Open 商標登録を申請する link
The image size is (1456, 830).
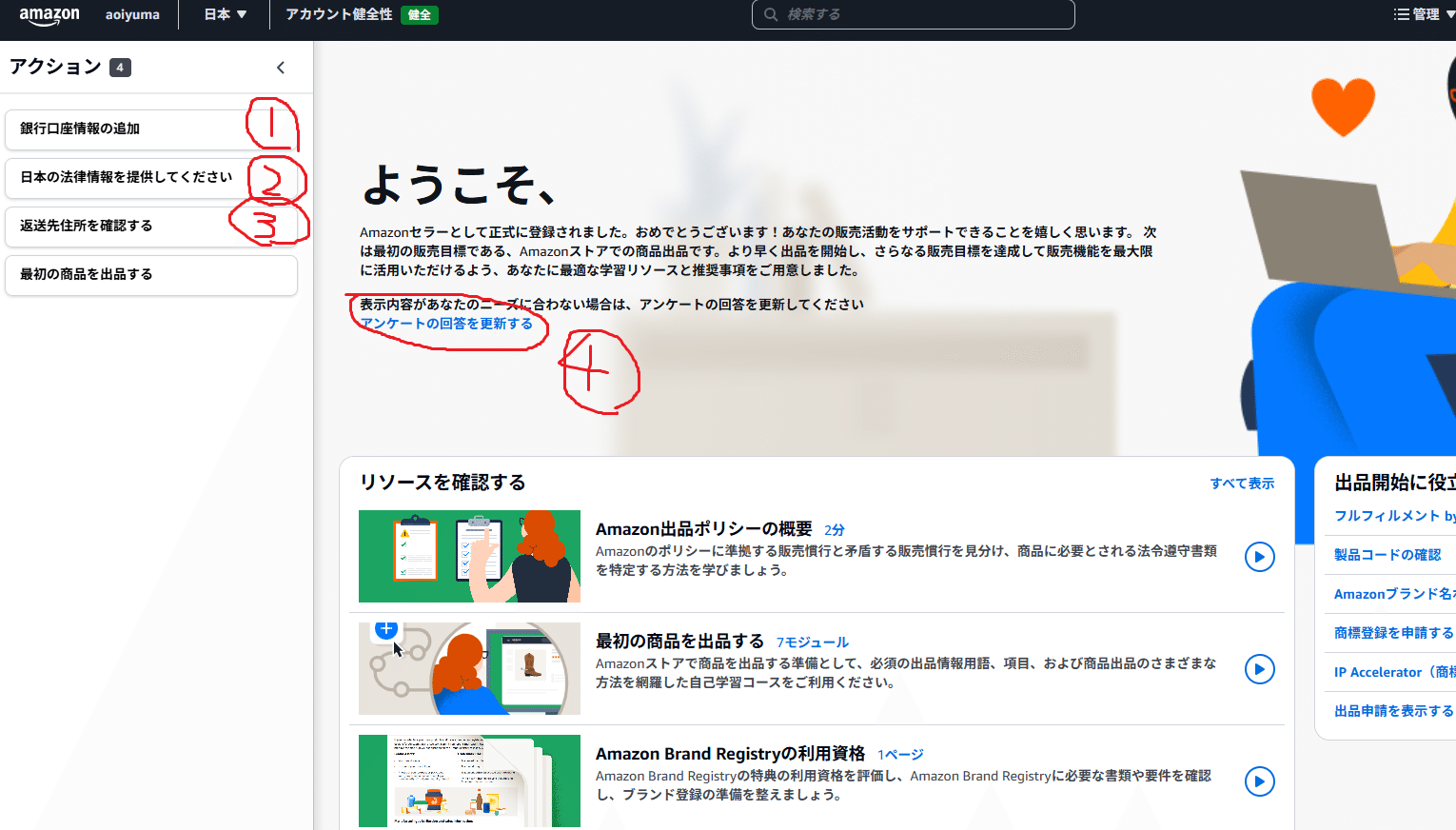pos(1394,633)
